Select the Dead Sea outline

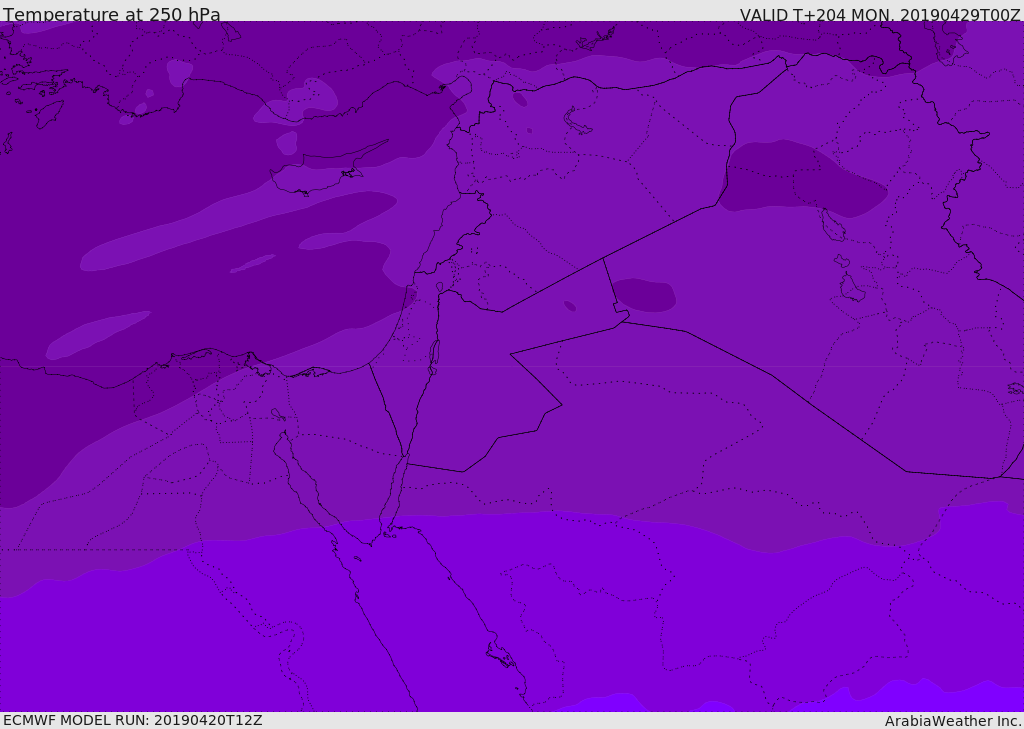[434, 354]
